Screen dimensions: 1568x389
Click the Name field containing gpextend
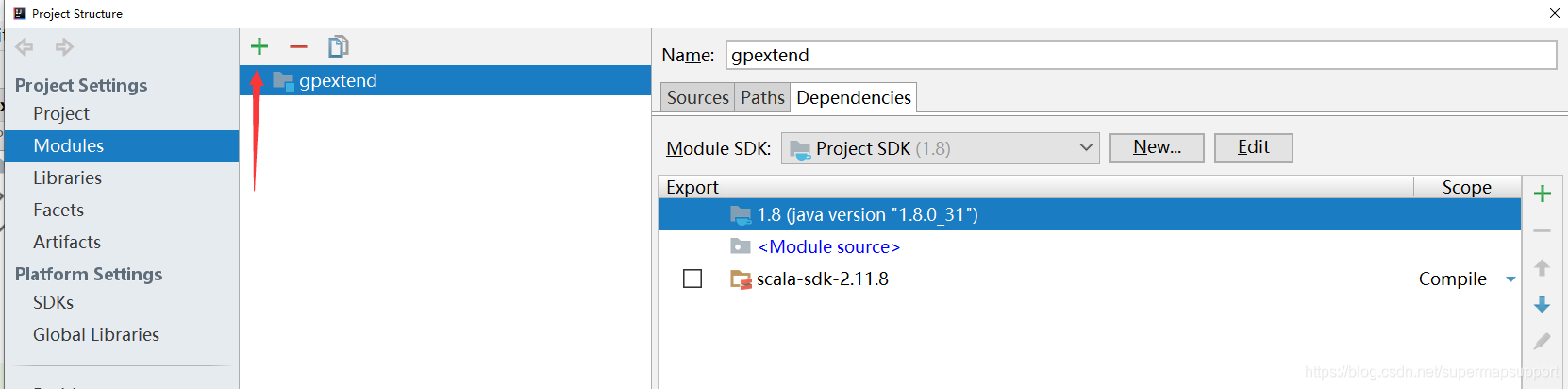tap(1142, 55)
